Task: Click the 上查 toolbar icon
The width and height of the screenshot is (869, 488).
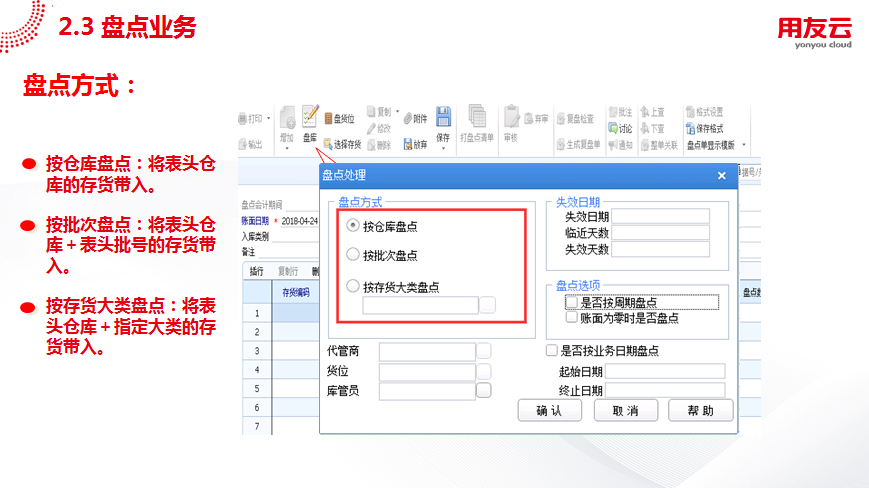Action: (x=645, y=112)
